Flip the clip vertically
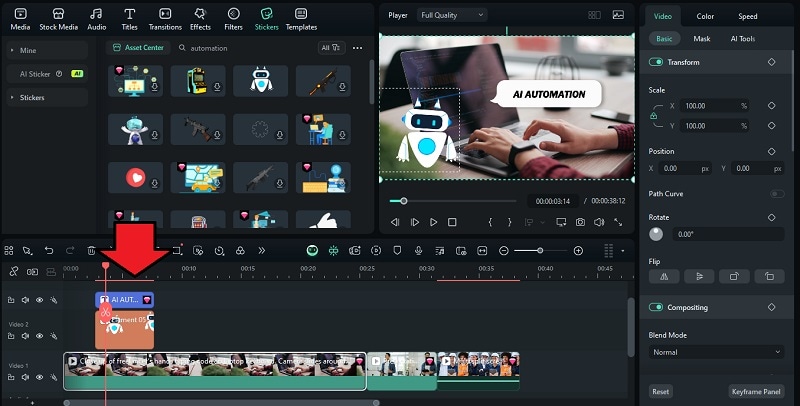The height and width of the screenshot is (406, 800). click(699, 276)
